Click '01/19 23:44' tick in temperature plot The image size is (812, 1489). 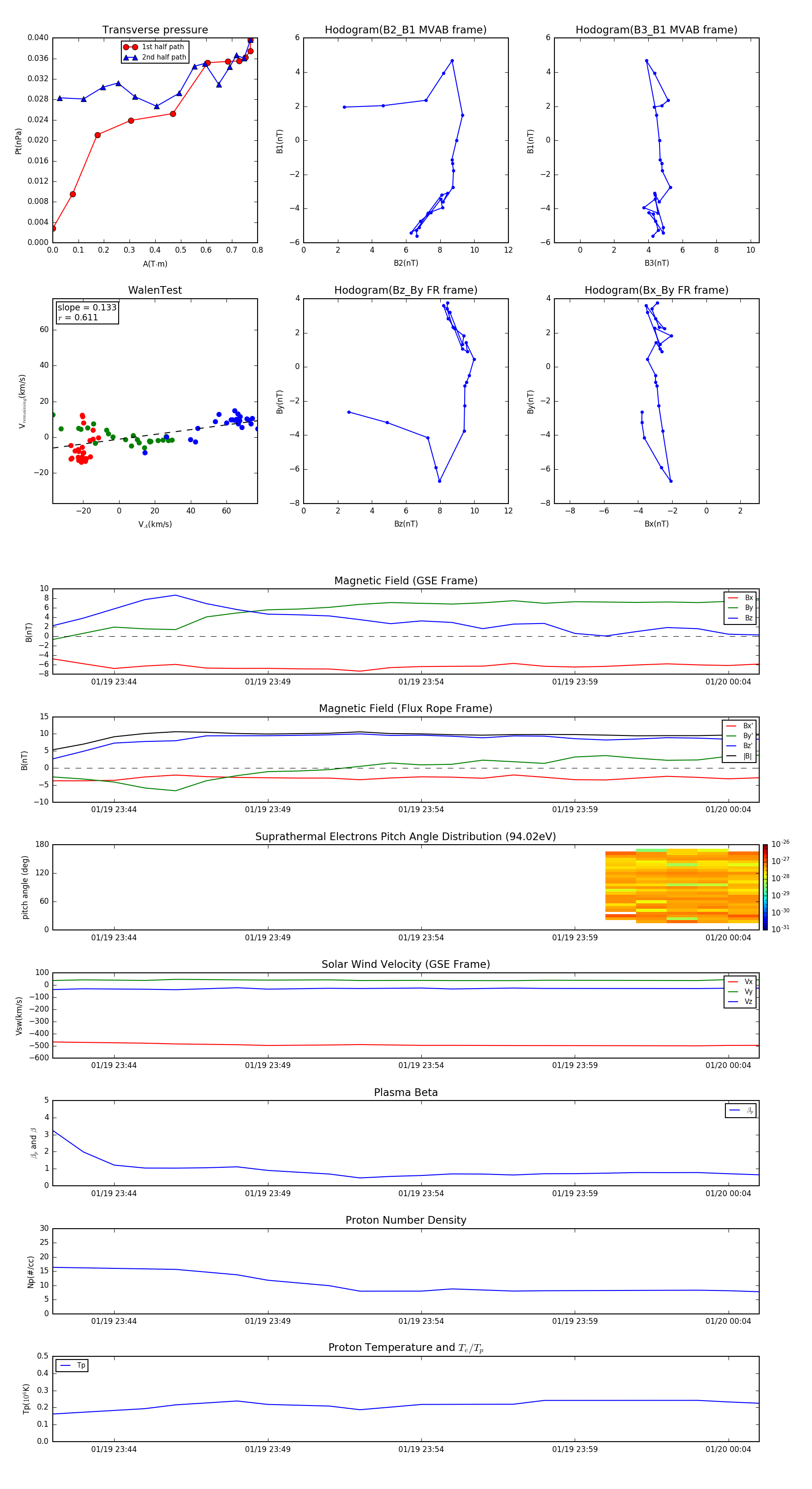114,1449
